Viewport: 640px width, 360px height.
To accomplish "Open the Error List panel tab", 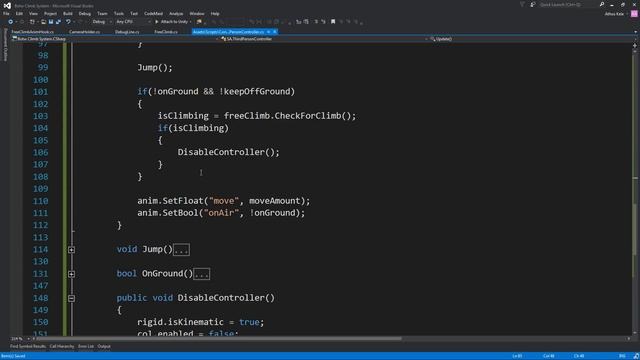I will [86, 347].
